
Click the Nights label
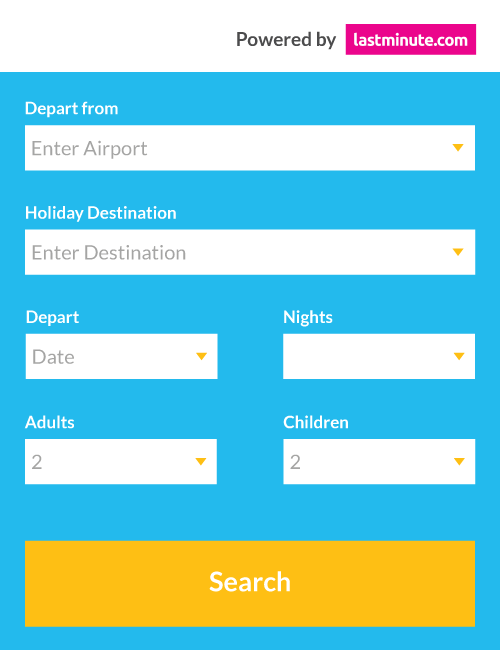(308, 318)
